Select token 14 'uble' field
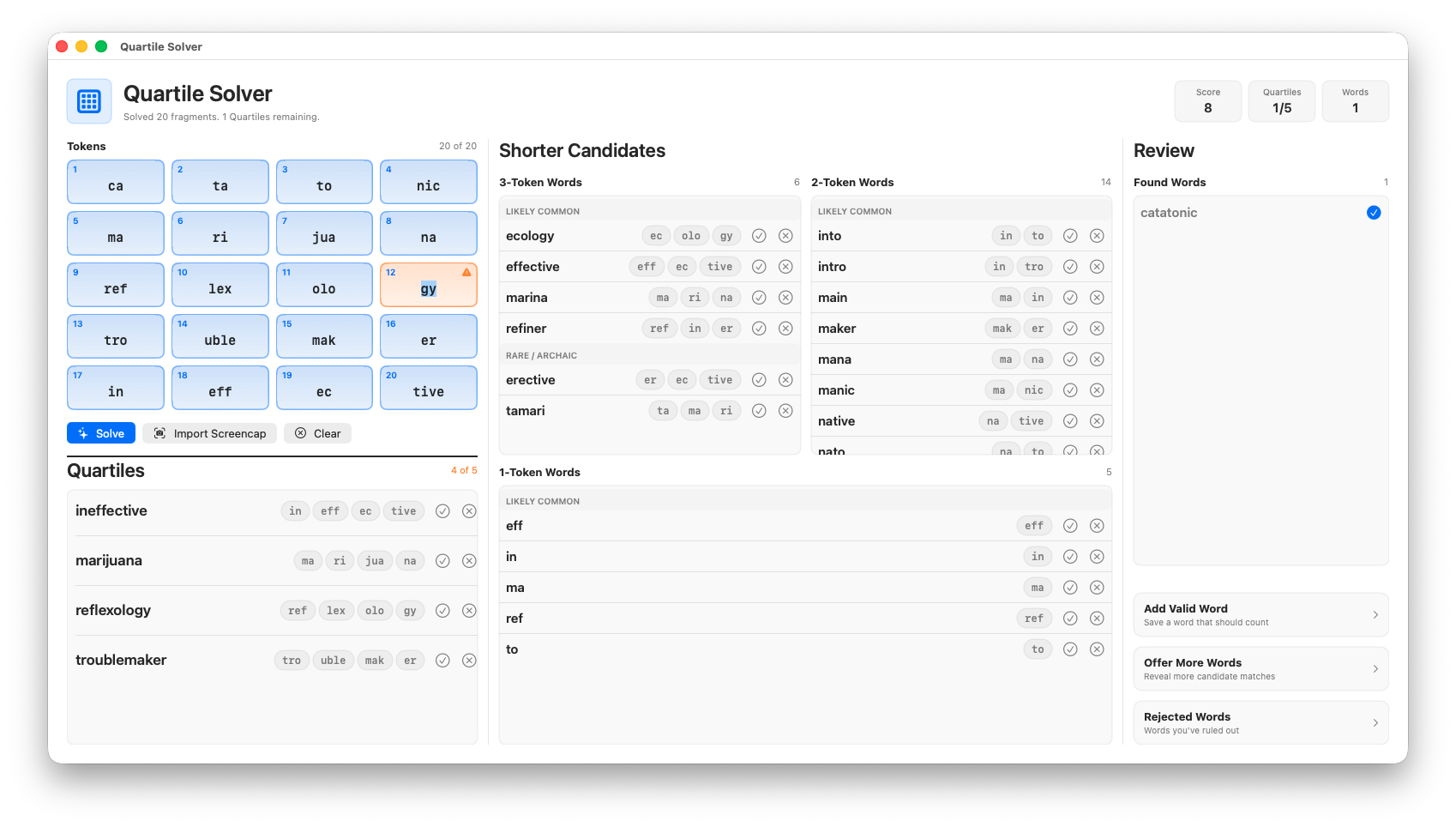This screenshot has width=1456, height=827. click(220, 336)
